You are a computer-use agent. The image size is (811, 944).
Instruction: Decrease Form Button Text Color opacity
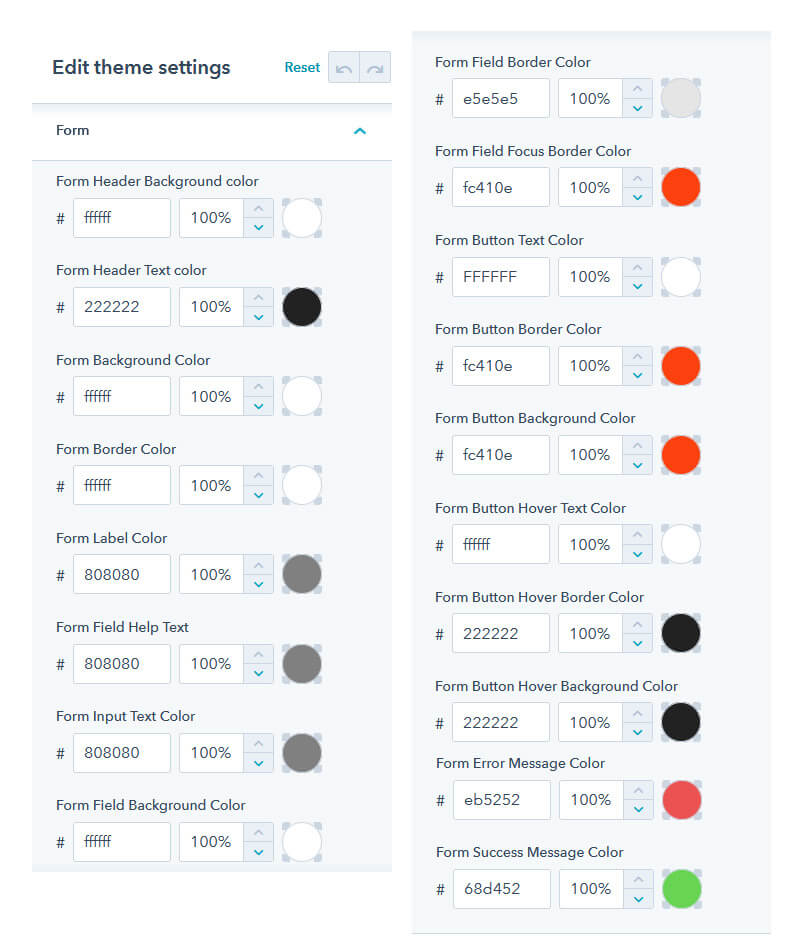tap(638, 287)
